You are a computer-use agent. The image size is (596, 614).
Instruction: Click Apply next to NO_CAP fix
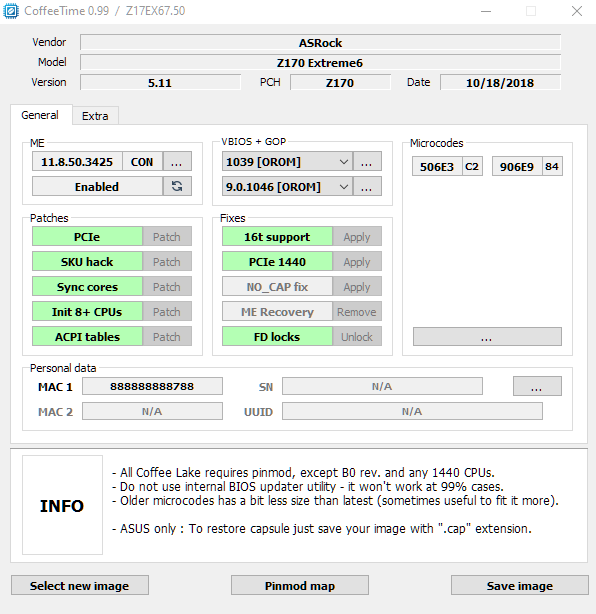357,287
